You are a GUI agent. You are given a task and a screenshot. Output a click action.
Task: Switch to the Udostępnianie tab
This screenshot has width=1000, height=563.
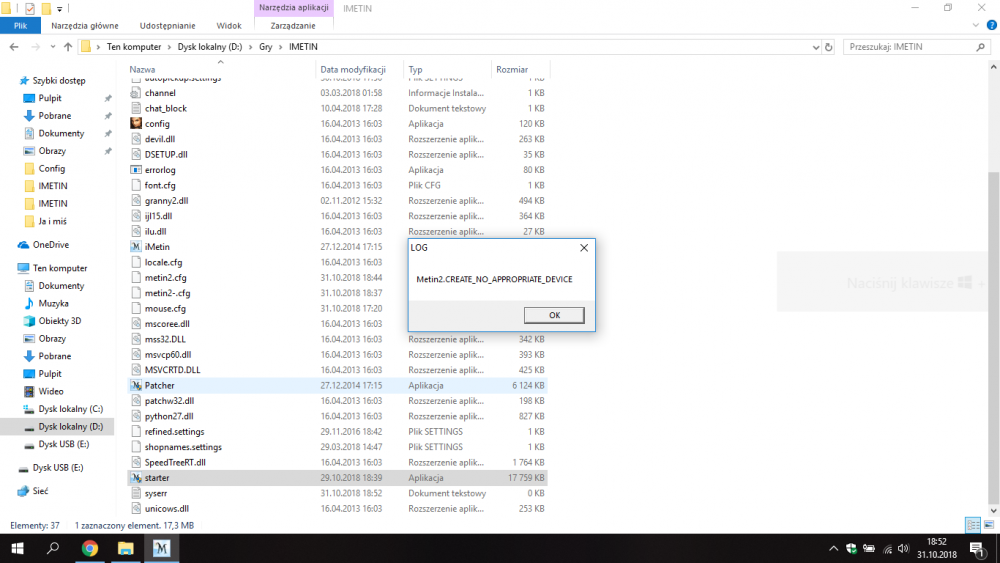[167, 26]
